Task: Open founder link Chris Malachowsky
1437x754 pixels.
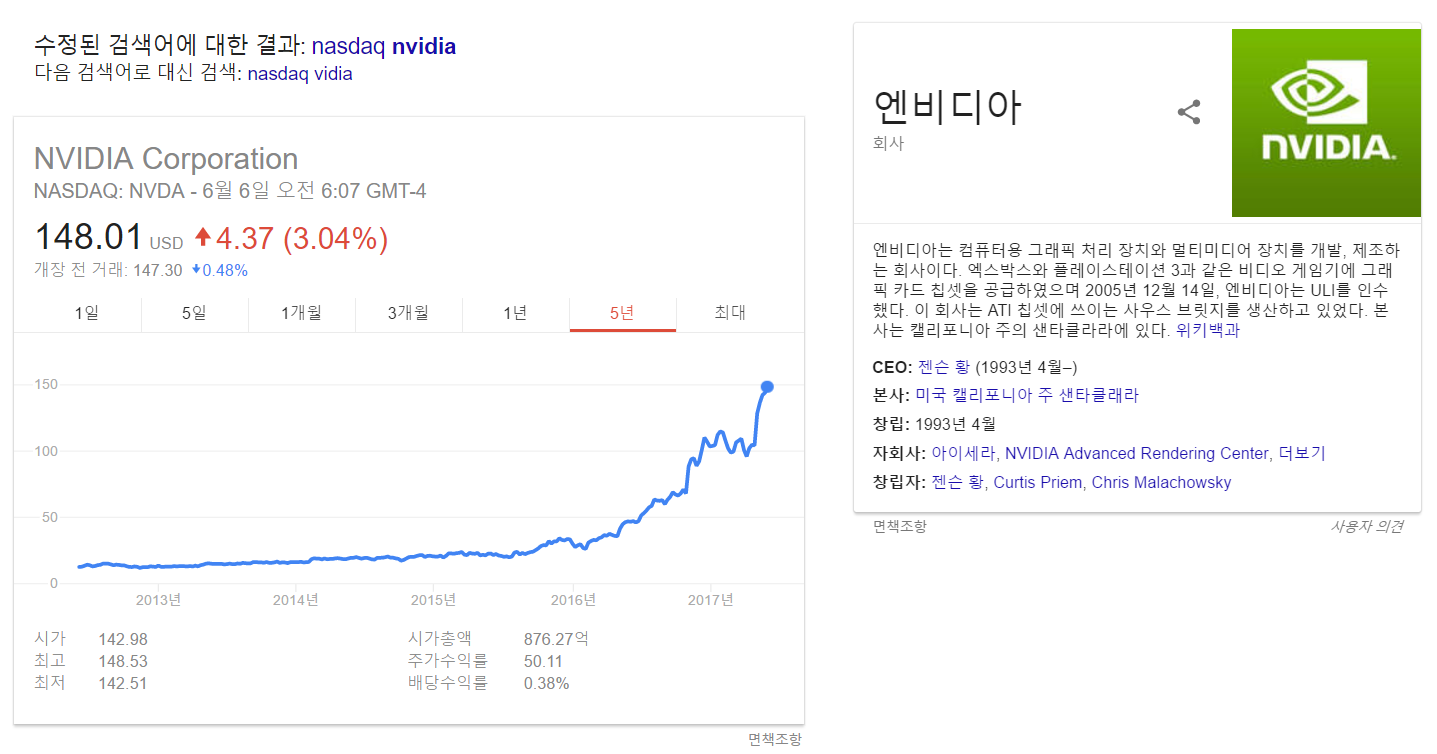Action: click(1161, 482)
